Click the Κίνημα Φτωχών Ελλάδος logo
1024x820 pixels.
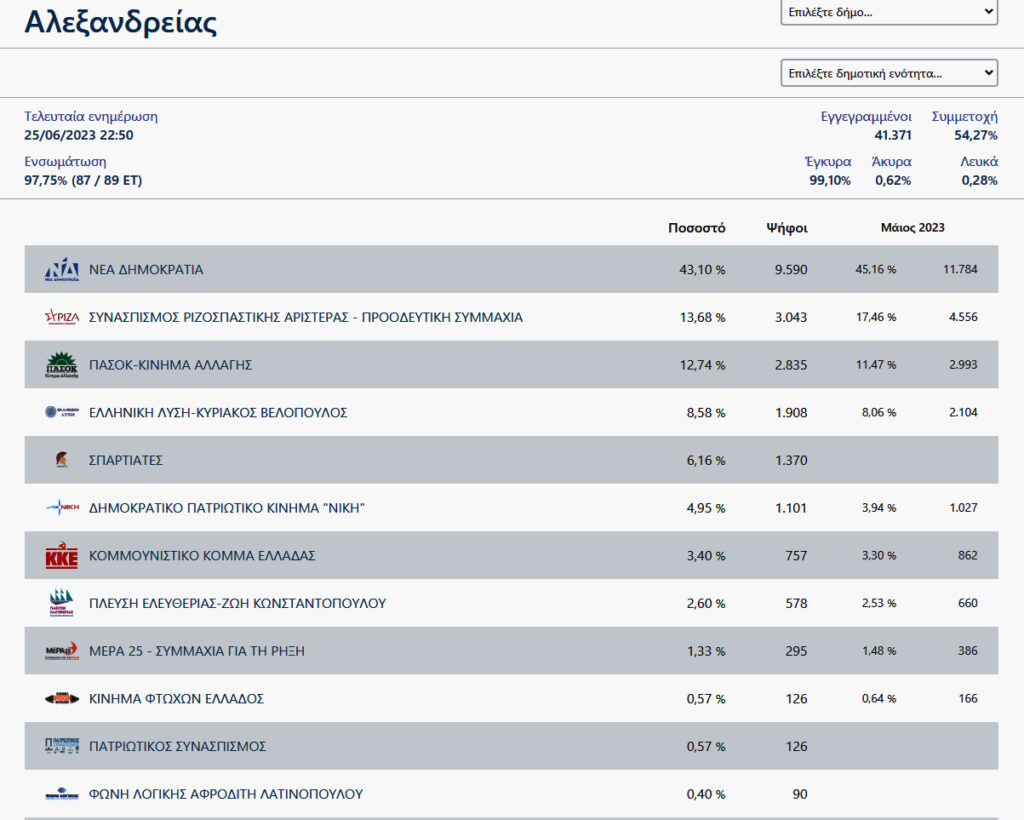(62, 699)
